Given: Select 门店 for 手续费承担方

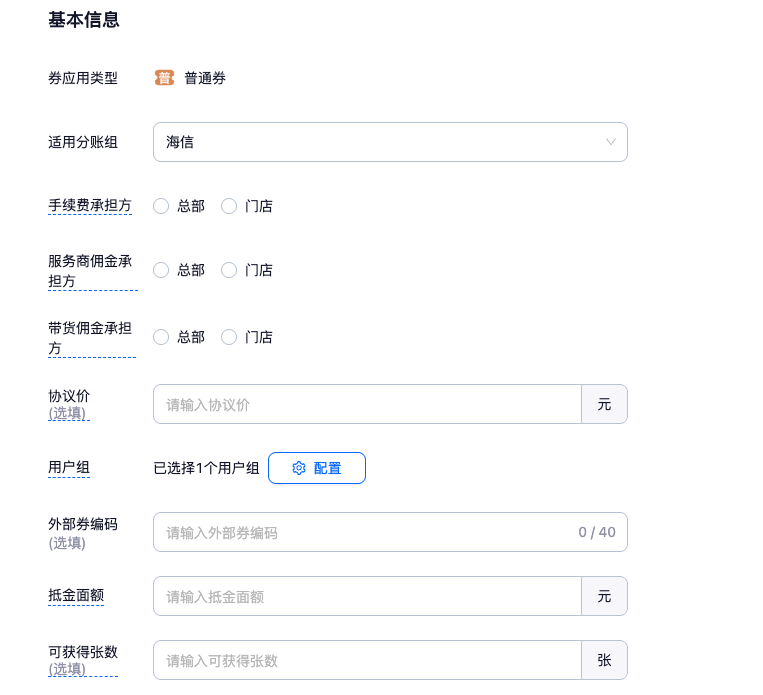Looking at the screenshot, I should tap(229, 206).
